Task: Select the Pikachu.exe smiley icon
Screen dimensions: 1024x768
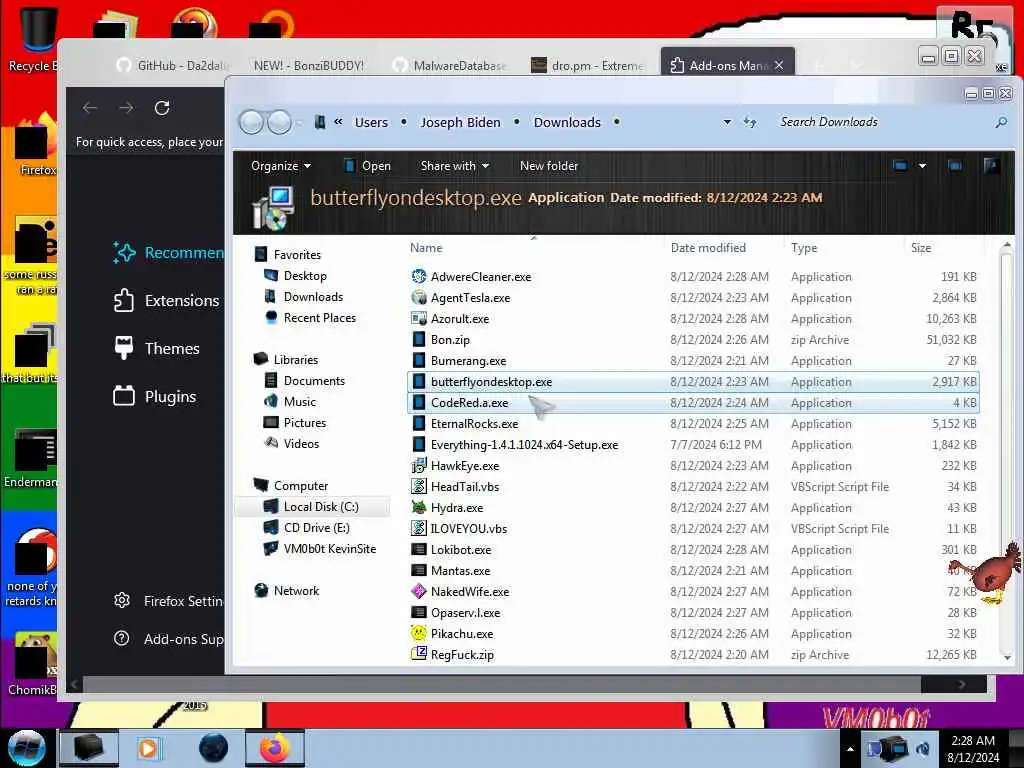Action: tap(419, 633)
